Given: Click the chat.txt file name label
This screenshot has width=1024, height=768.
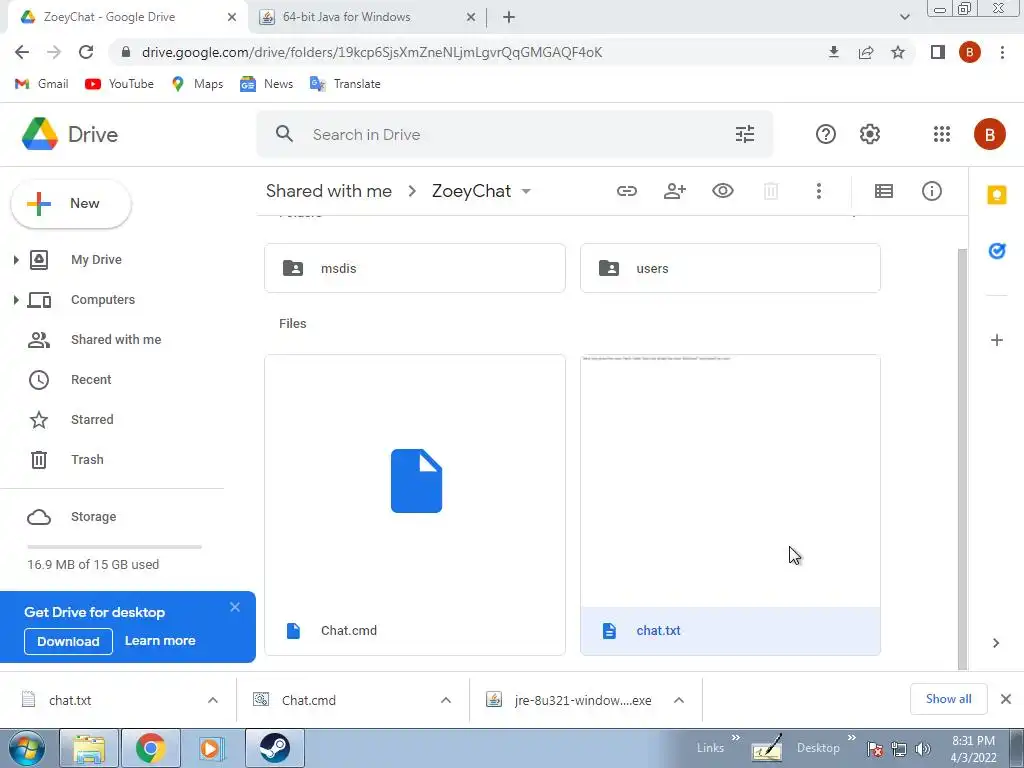Looking at the screenshot, I should pyautogui.click(x=658, y=631).
